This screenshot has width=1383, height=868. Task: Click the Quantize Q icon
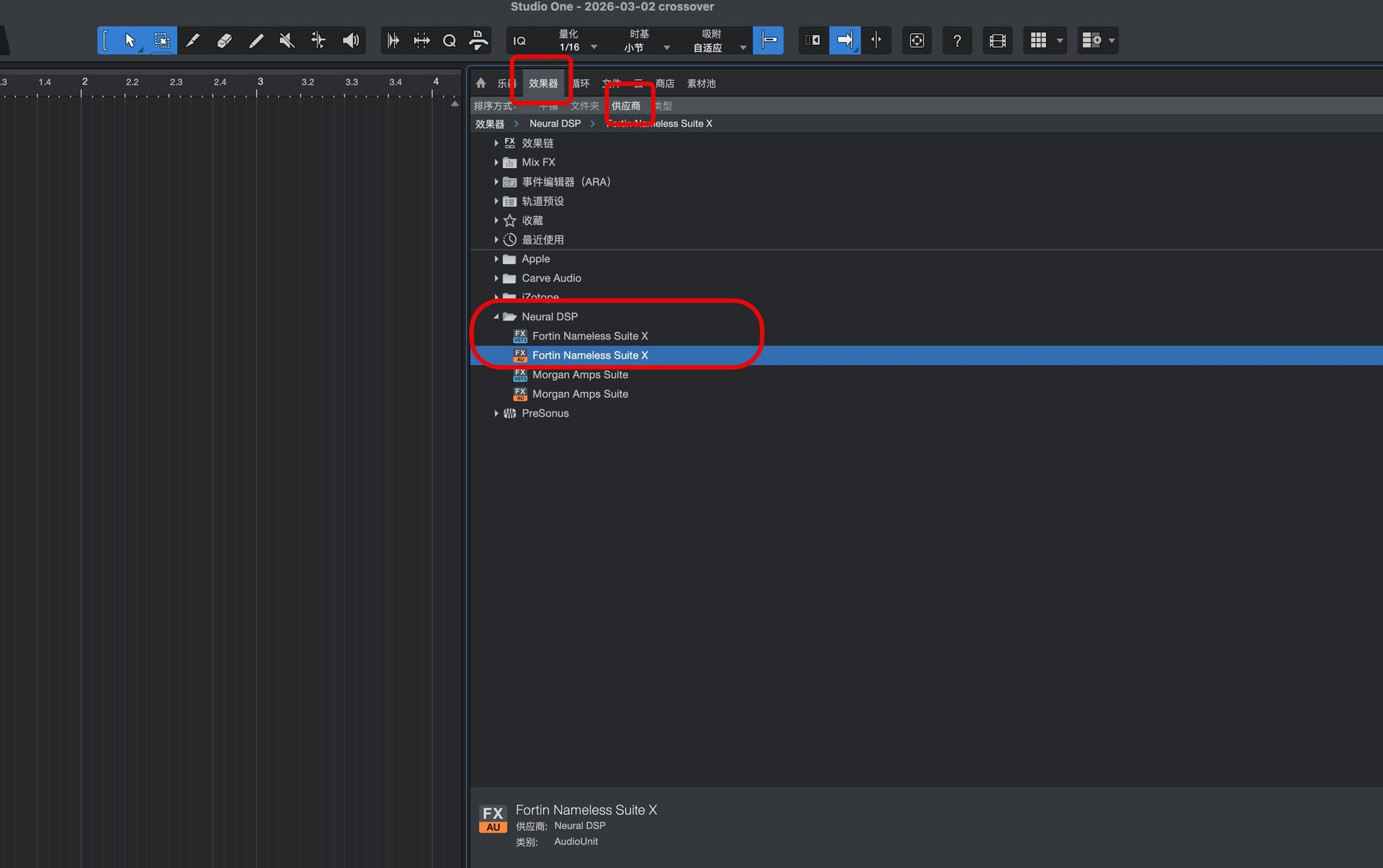449,40
